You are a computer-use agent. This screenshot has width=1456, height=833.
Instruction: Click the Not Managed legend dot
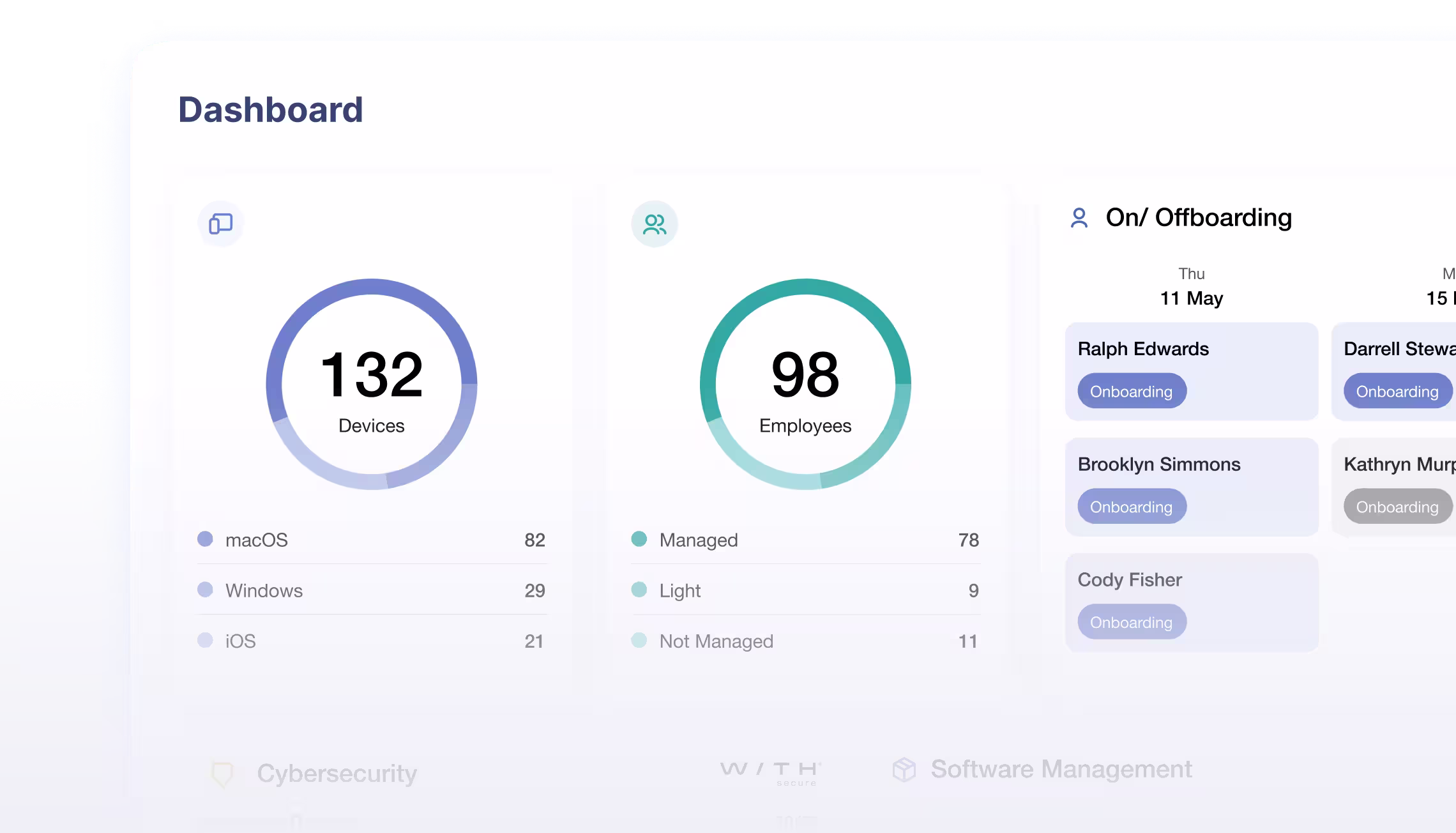(x=639, y=640)
